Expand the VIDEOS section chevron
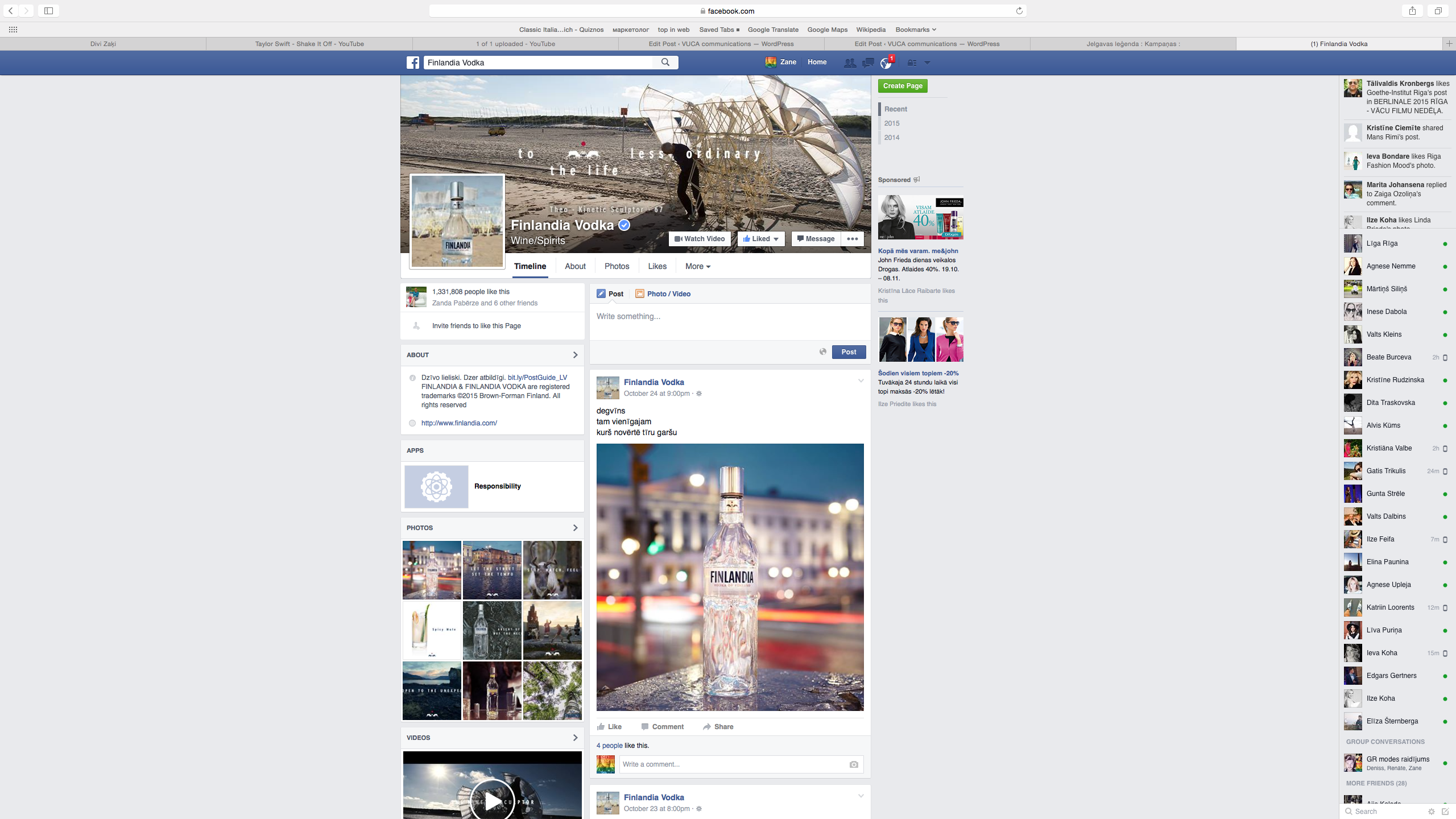 [x=575, y=738]
